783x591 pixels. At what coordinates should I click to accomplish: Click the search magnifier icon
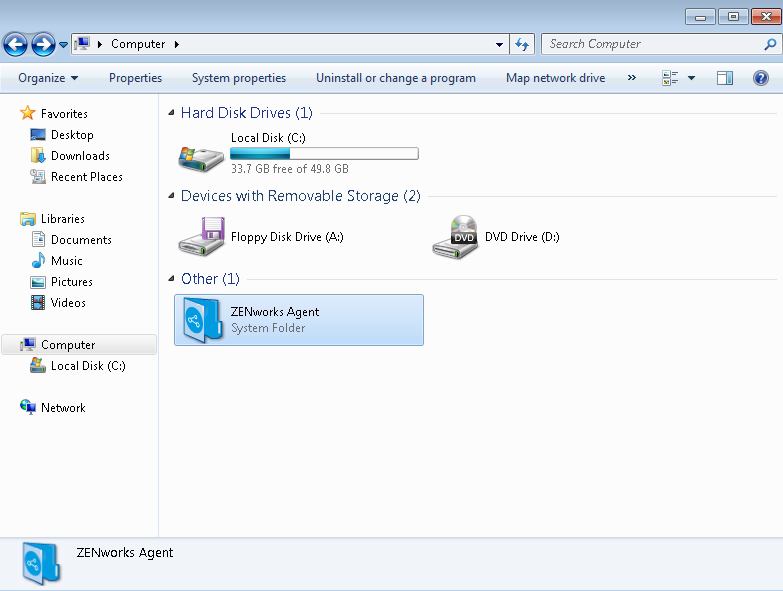click(x=770, y=44)
